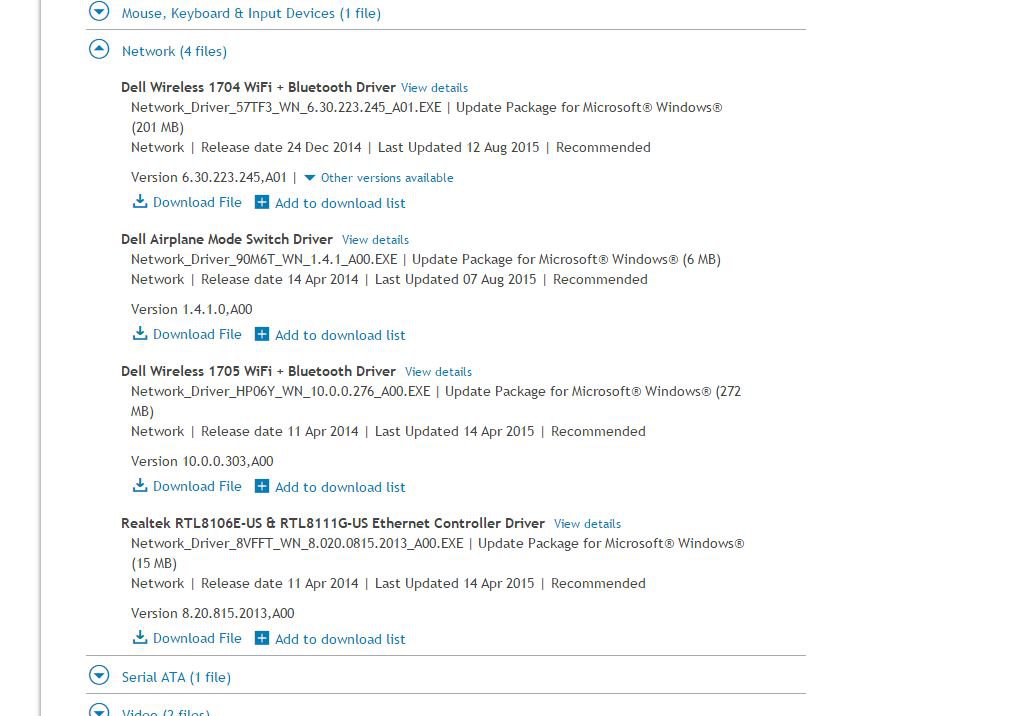Select file name Network_Driver_90M6T_WN_1.4.1_A00.EXE
This screenshot has height=716, width=1027.
264,259
